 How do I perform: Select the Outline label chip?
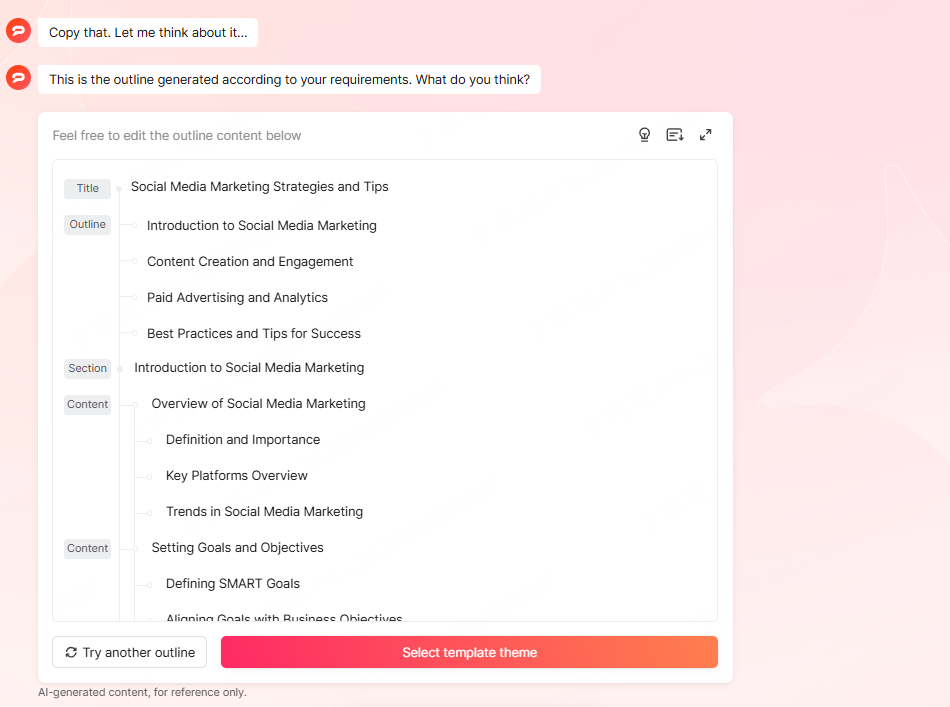tap(87, 224)
